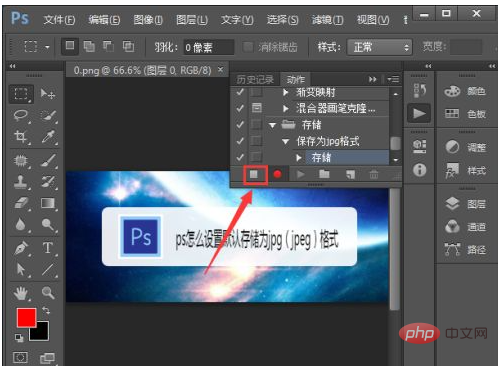Open the 文件(F) menu
The height and width of the screenshot is (366, 498).
click(59, 20)
